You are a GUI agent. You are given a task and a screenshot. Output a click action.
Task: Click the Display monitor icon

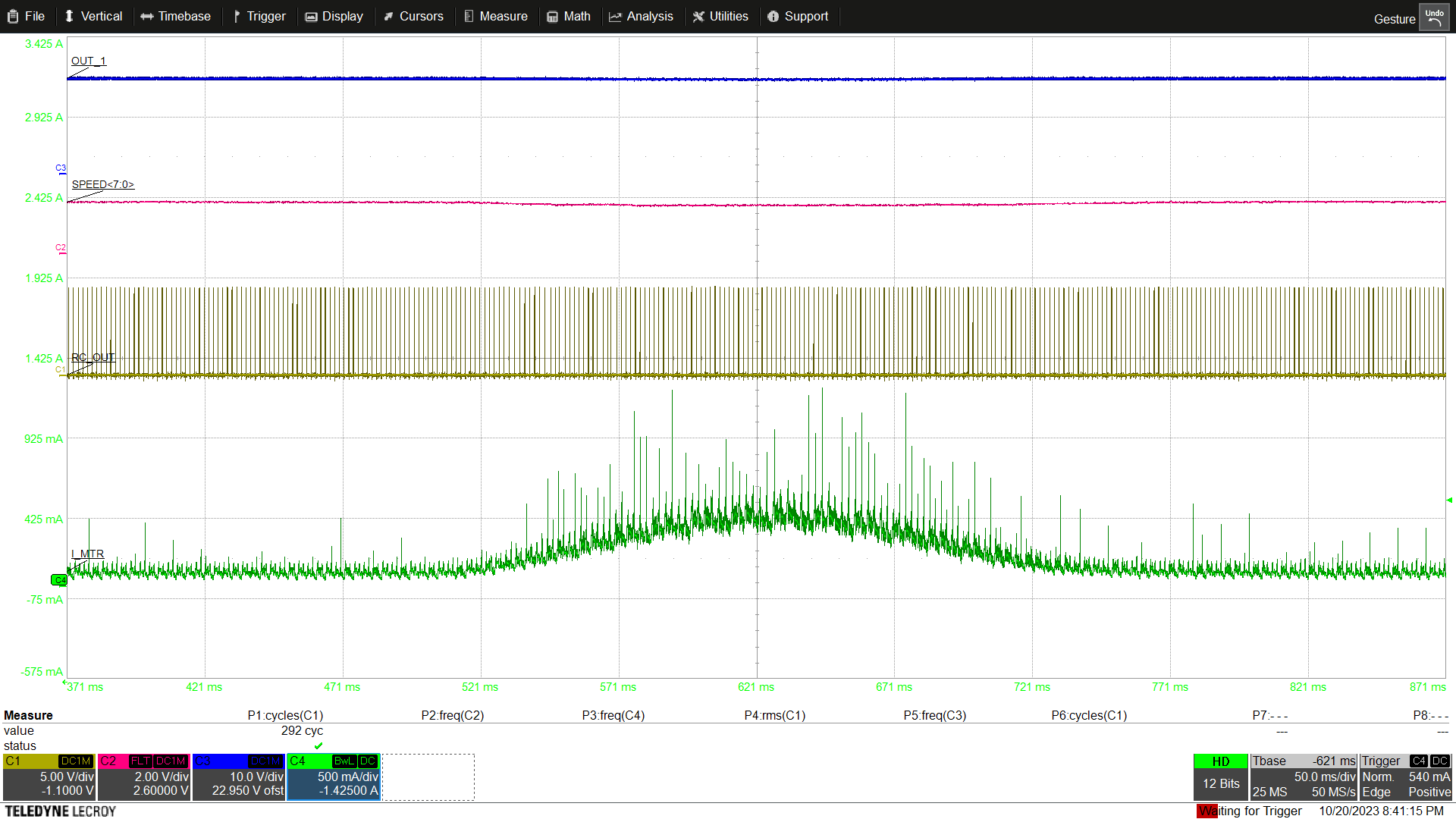(311, 17)
